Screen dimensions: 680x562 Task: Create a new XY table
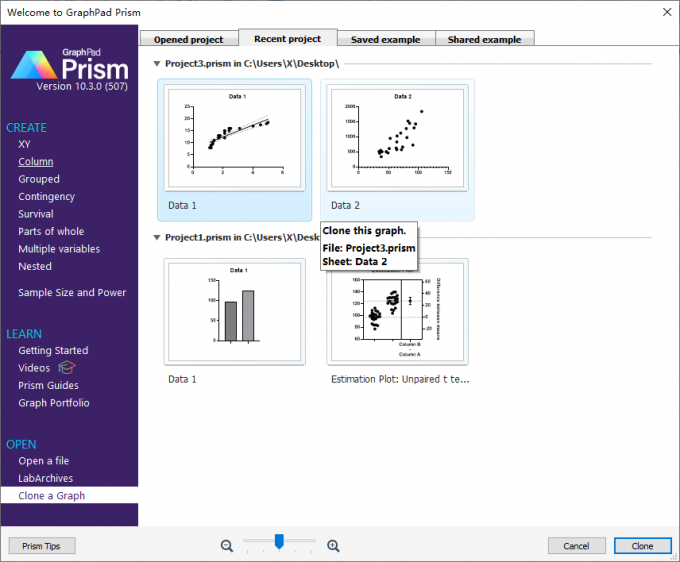tap(24, 144)
